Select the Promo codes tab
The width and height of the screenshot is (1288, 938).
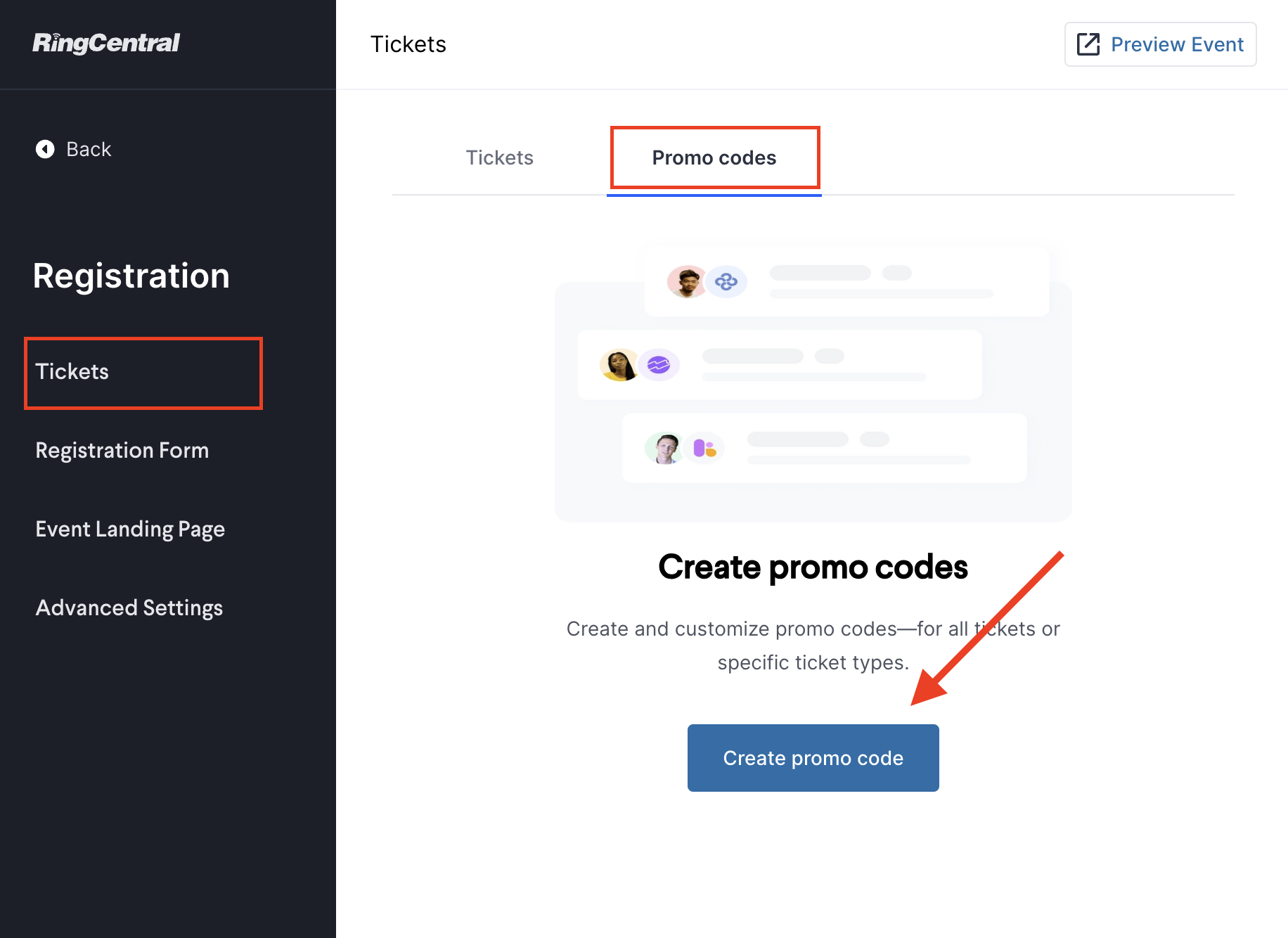click(x=714, y=158)
